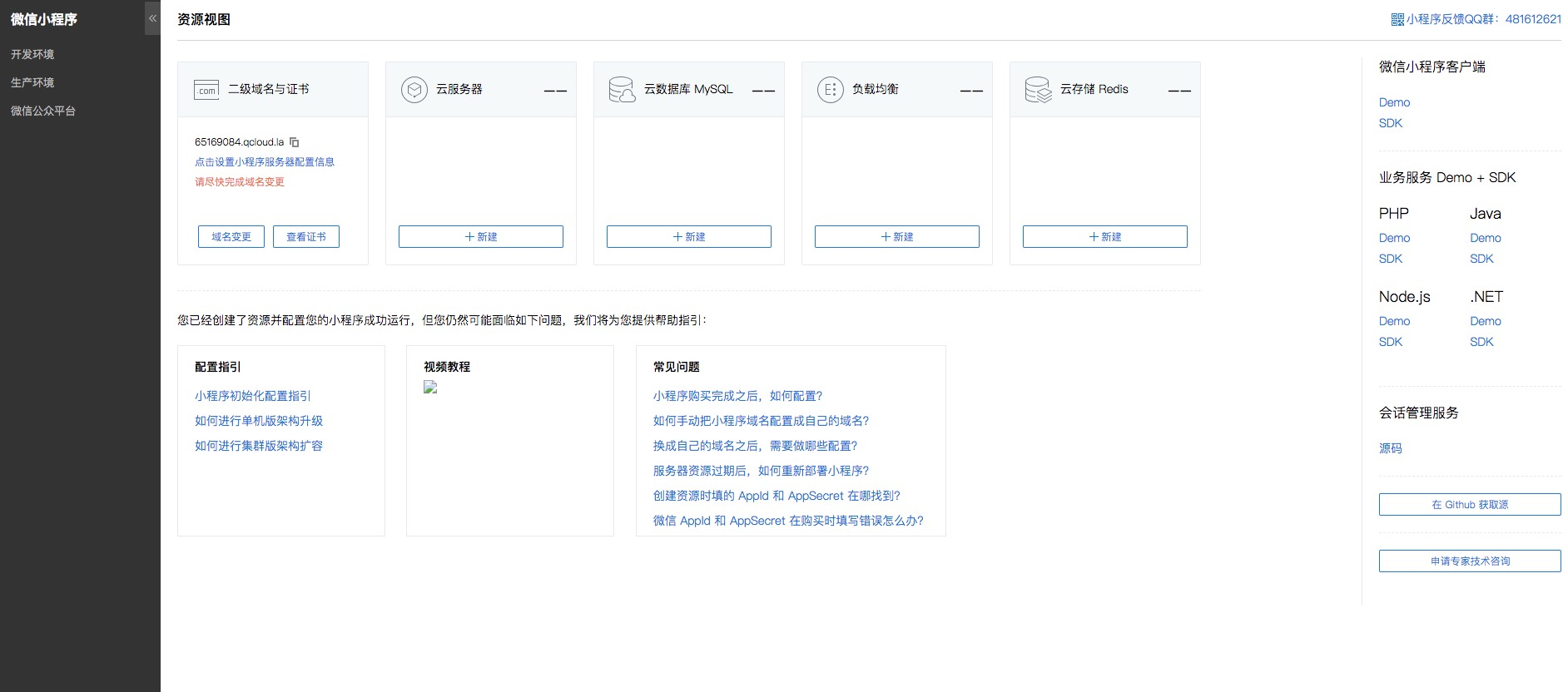Click the Redis cloud storage icon
The image size is (1568, 692).
pos(1039,89)
